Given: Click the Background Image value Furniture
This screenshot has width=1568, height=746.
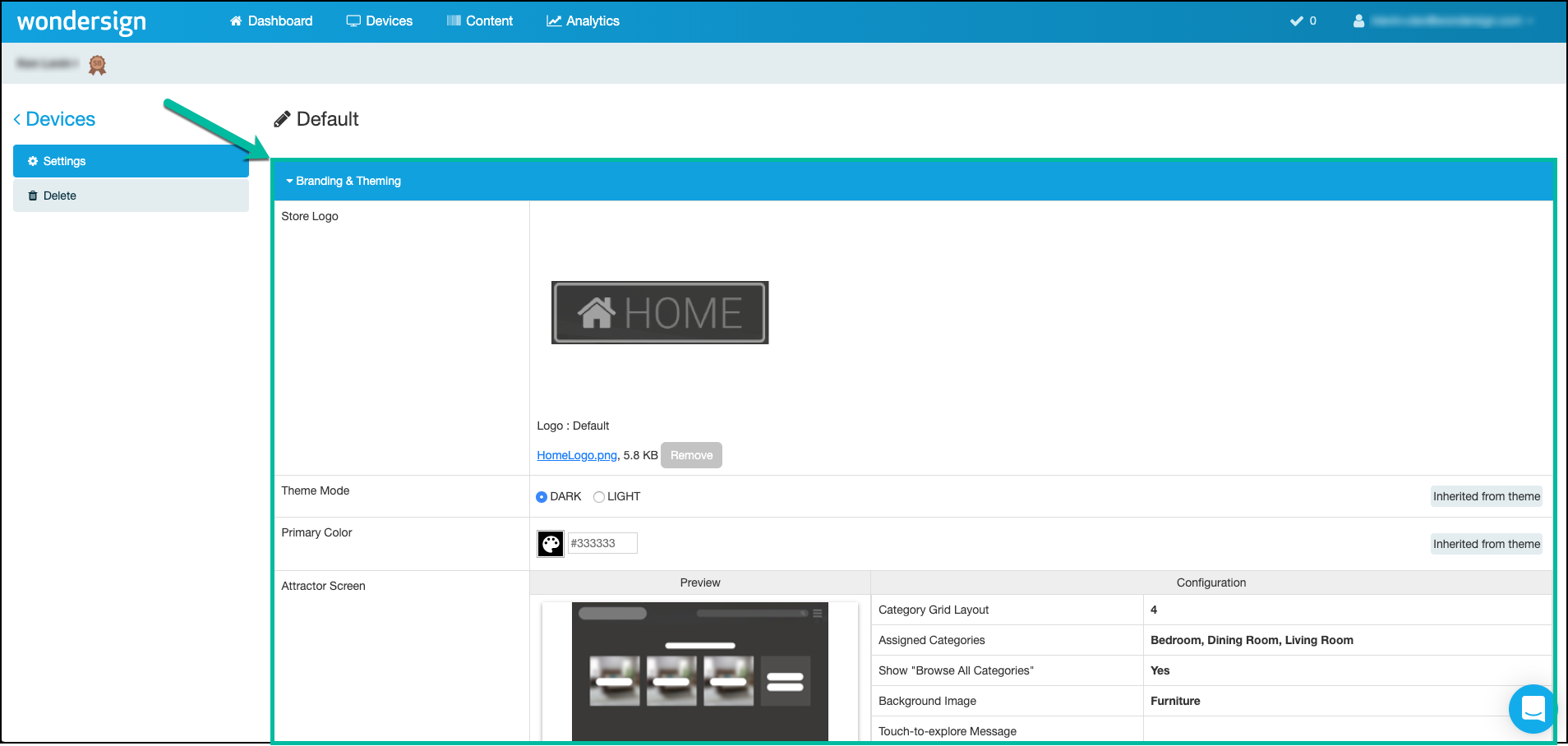Looking at the screenshot, I should [x=1175, y=701].
